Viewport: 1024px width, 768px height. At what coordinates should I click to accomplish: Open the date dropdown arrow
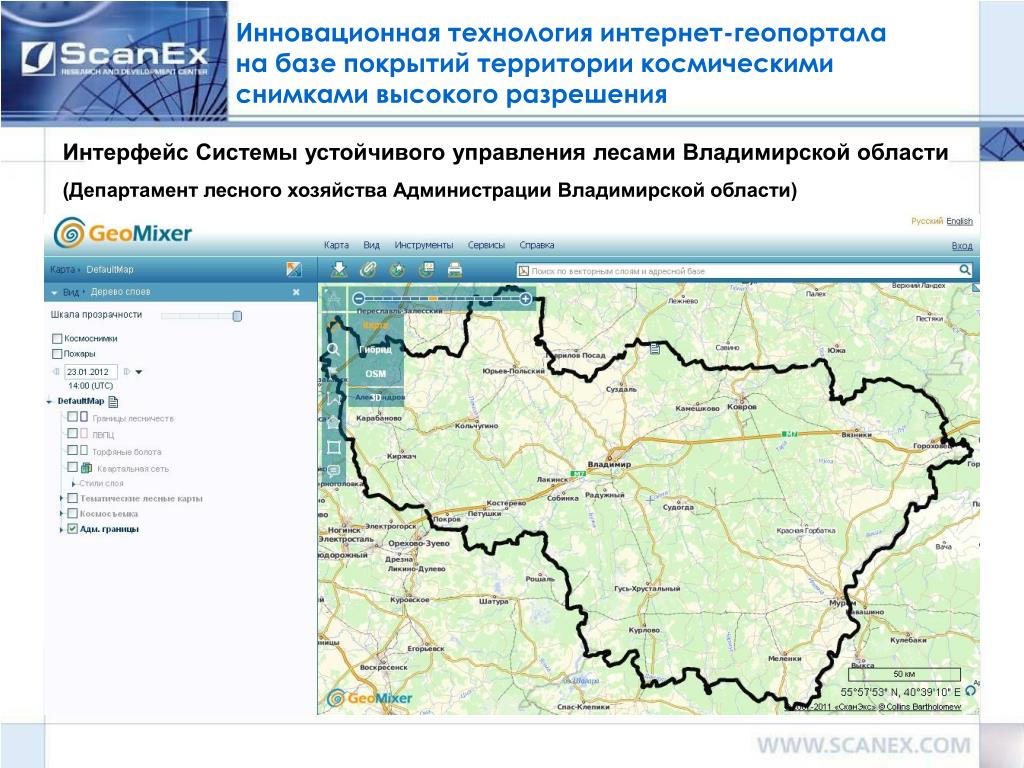point(138,372)
